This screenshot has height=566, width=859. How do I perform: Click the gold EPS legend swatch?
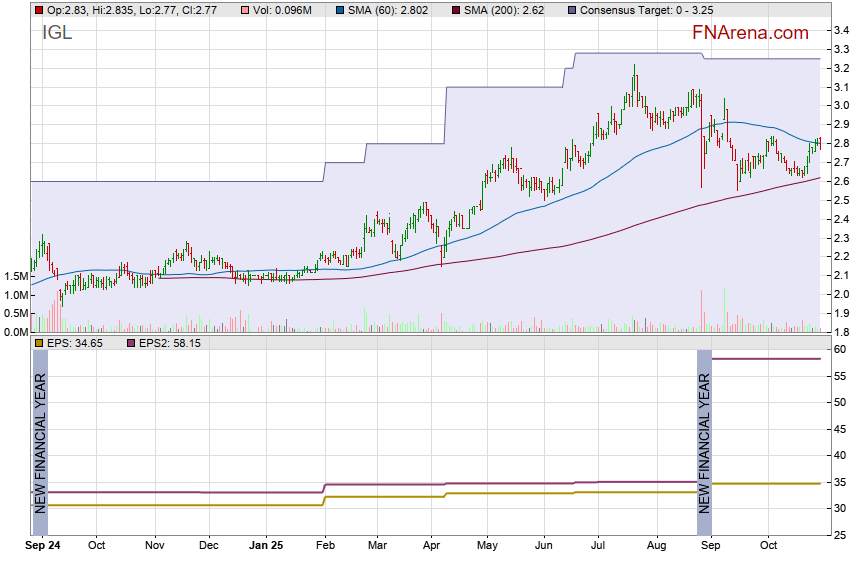point(39,343)
